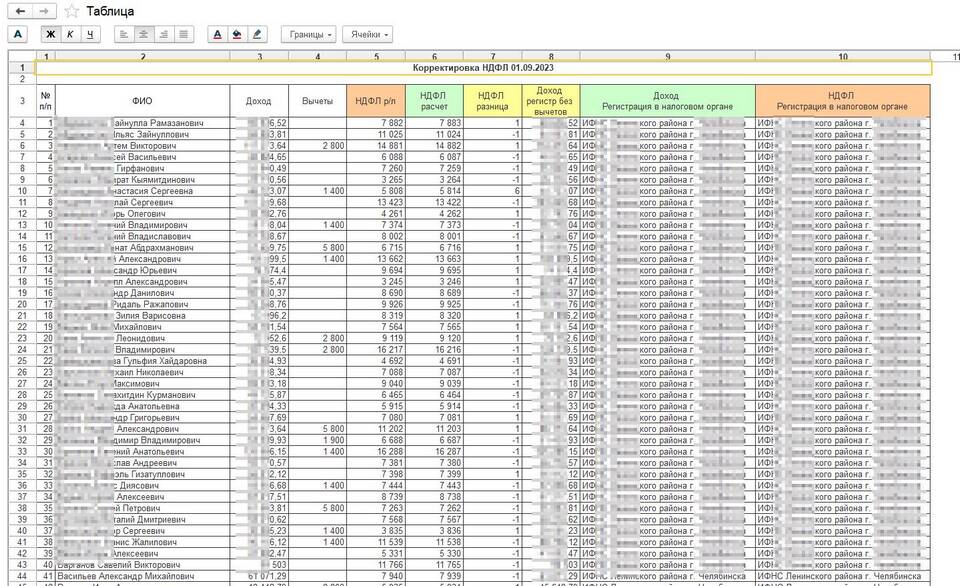Viewport: 960px width, 586px height.
Task: Toggle underline formatting (Ч)
Action: pos(90,34)
